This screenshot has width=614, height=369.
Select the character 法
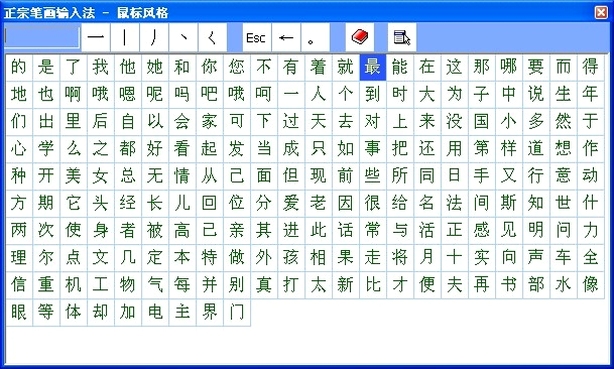pyautogui.click(x=454, y=203)
